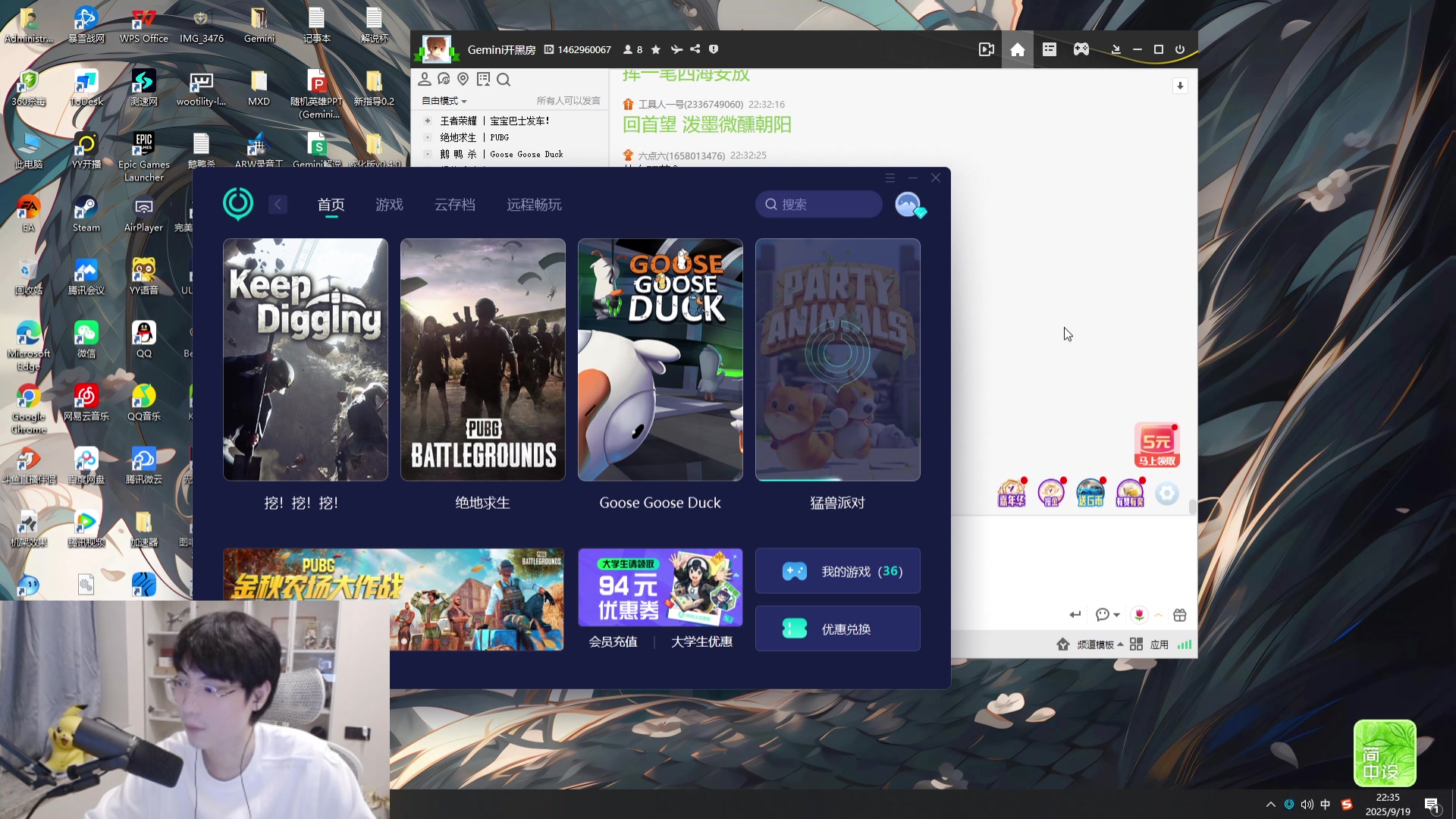The width and height of the screenshot is (1456, 819).
Task: Click the 大学生优惠 link
Action: click(x=701, y=642)
